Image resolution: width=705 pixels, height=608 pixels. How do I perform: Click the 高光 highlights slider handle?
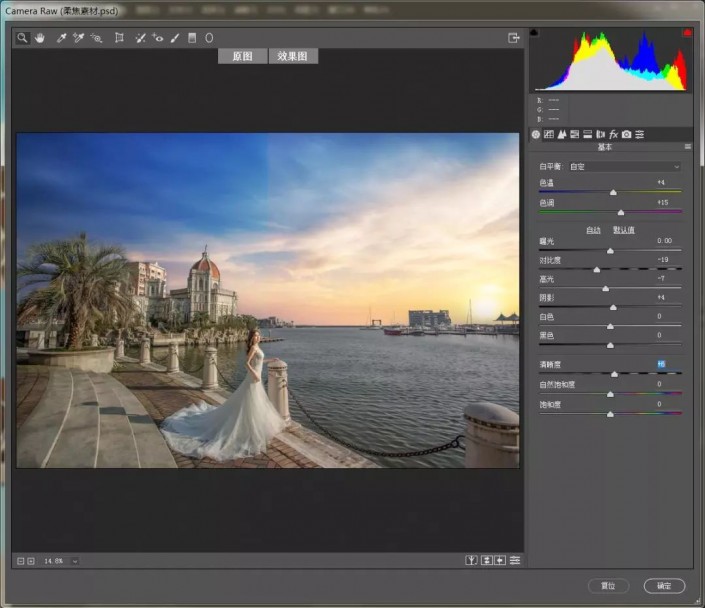(x=606, y=288)
